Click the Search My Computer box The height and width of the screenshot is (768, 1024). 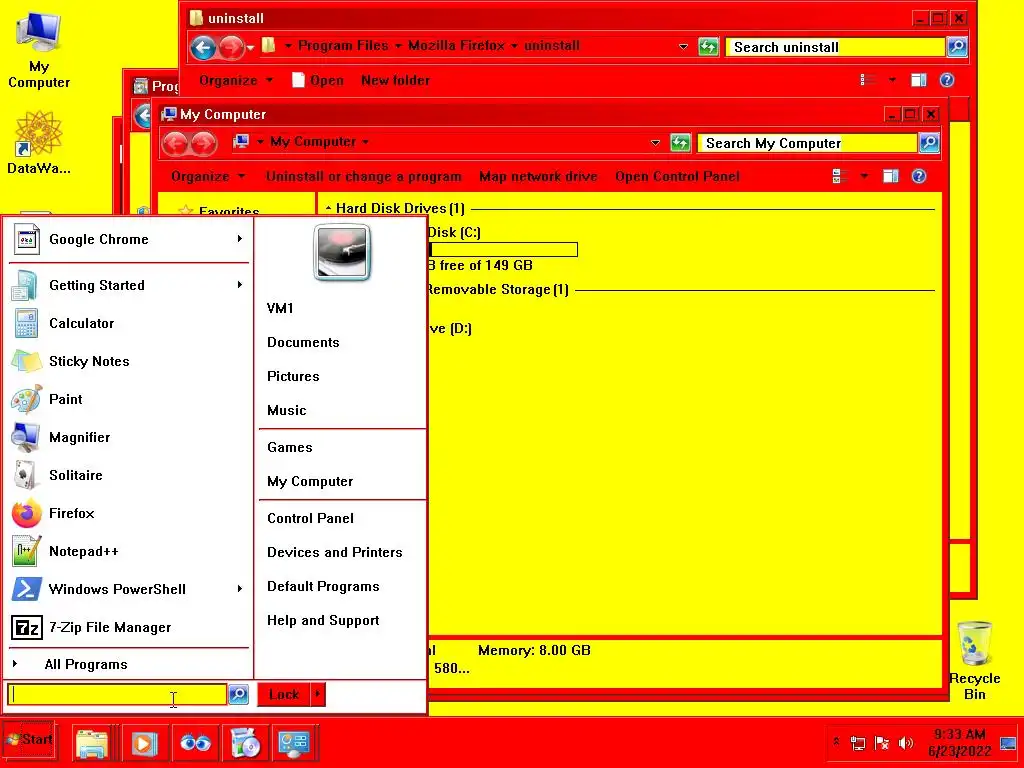[807, 143]
